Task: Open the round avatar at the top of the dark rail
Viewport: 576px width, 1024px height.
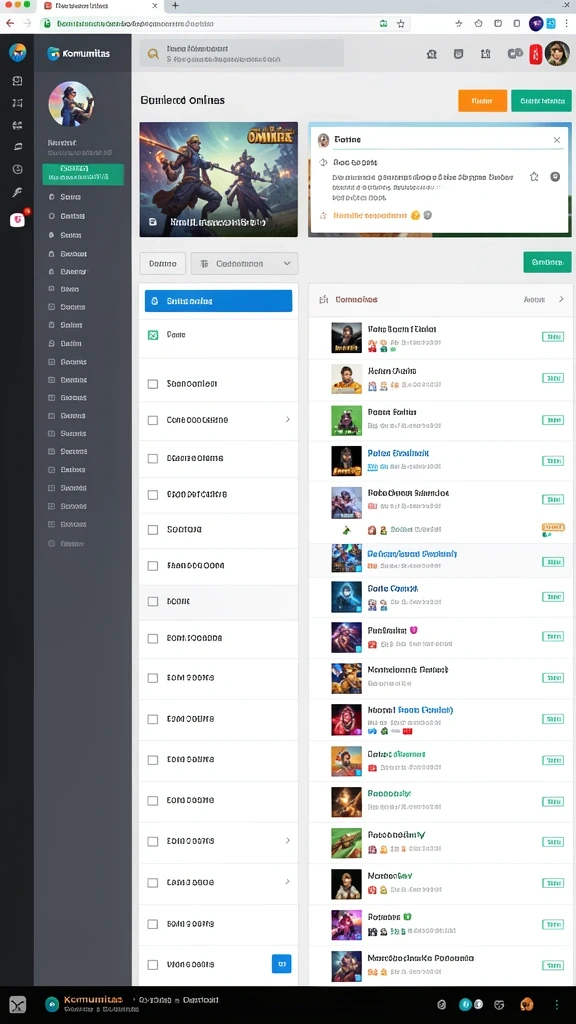Action: point(18,53)
